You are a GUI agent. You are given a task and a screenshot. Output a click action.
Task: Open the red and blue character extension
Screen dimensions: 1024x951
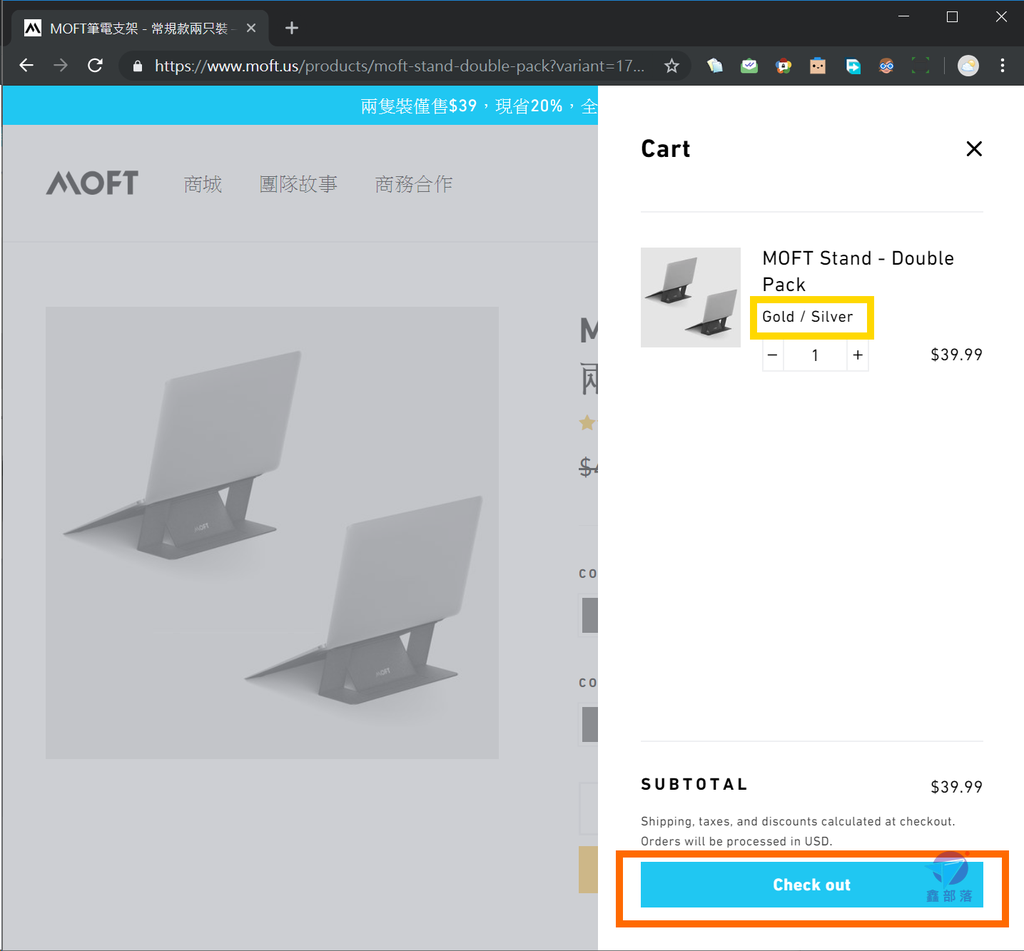coord(784,66)
